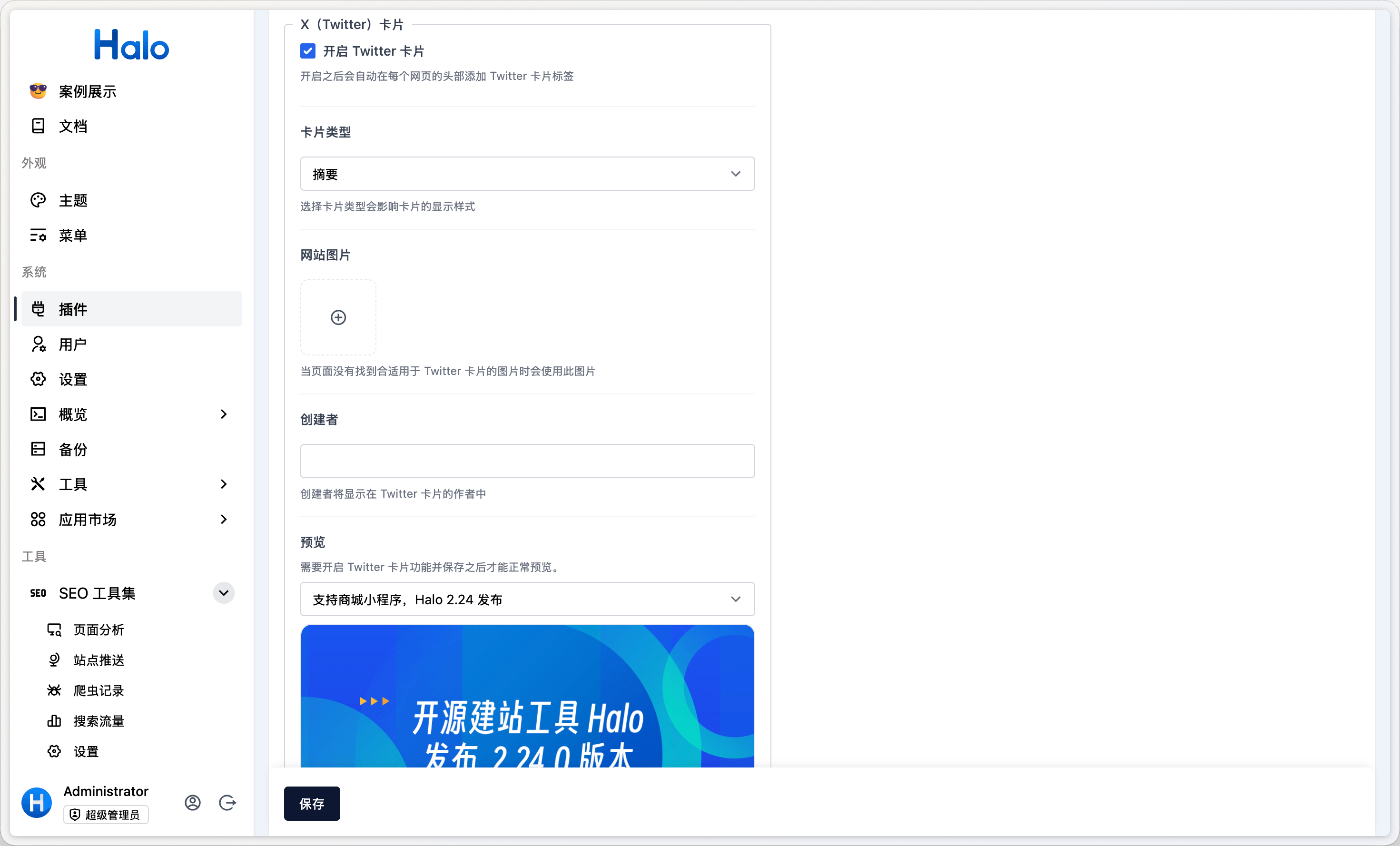The image size is (1400, 846).
Task: Click the 工具 crossed-tools icon
Action: click(38, 484)
